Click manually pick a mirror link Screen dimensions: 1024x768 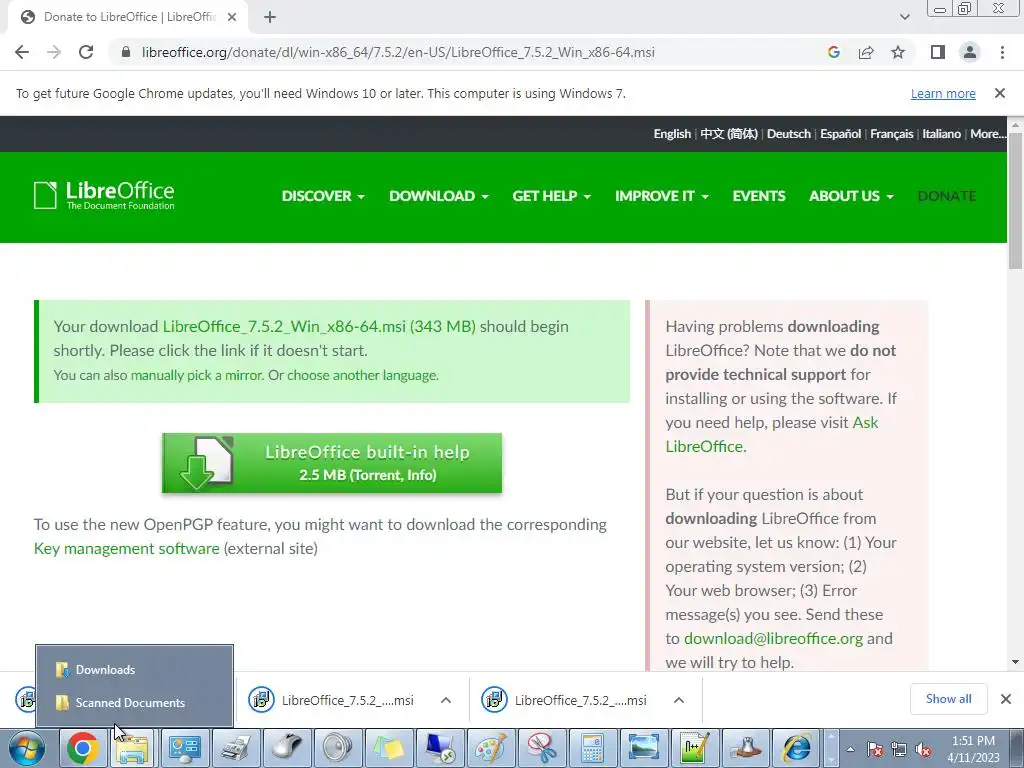pyautogui.click(x=197, y=376)
